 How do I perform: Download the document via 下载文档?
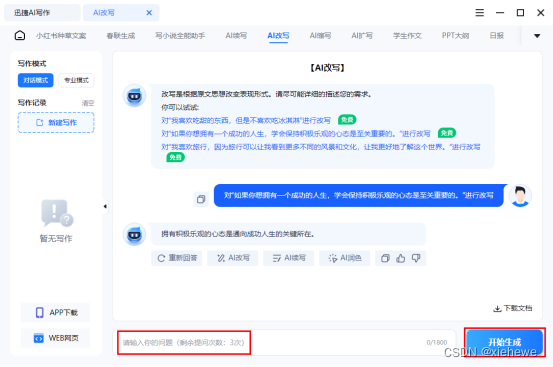tap(512, 308)
